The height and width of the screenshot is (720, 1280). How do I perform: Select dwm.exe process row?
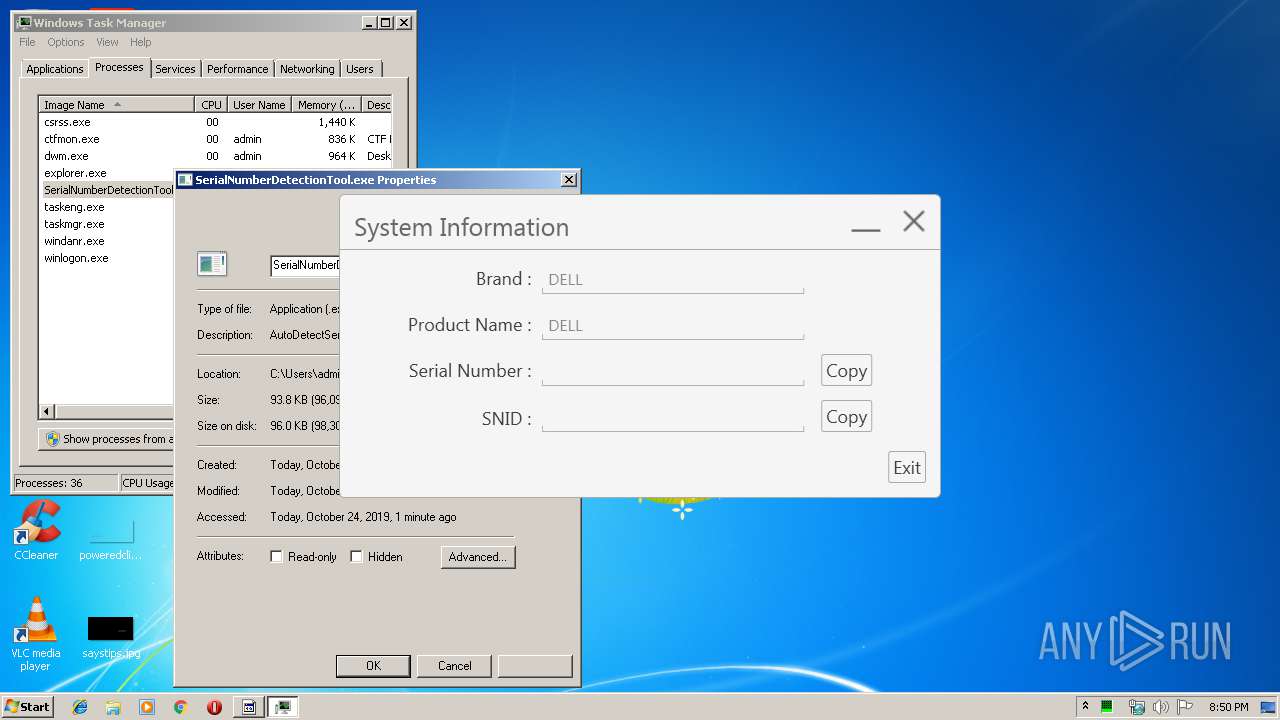215,156
